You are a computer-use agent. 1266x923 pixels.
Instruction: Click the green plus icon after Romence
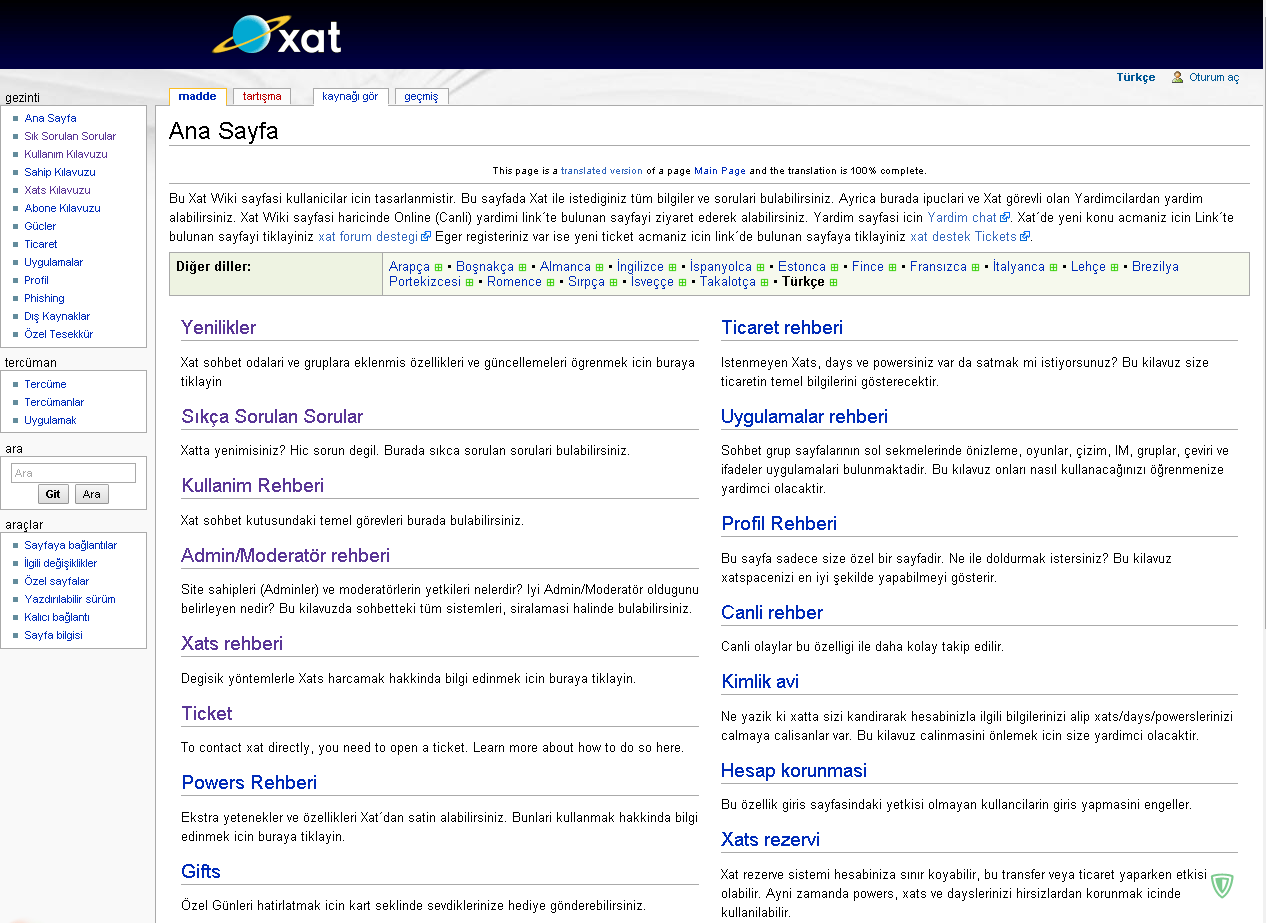(550, 283)
